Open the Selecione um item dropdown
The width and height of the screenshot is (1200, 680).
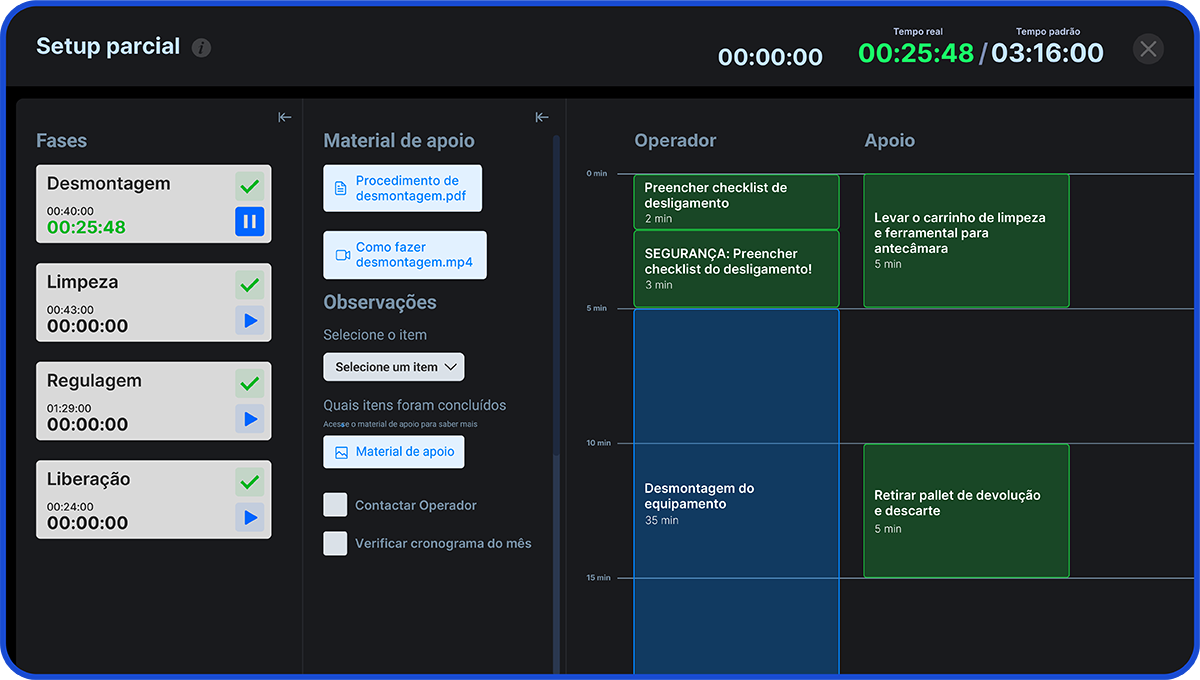coord(394,367)
